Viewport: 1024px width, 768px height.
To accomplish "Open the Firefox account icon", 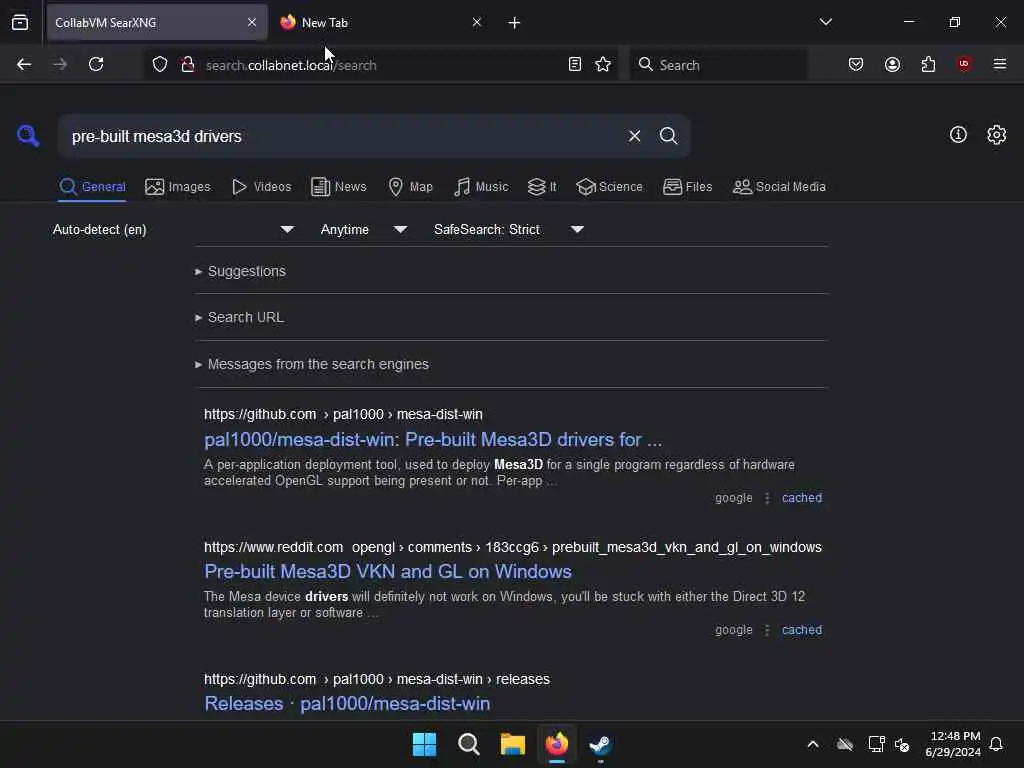I will (893, 65).
